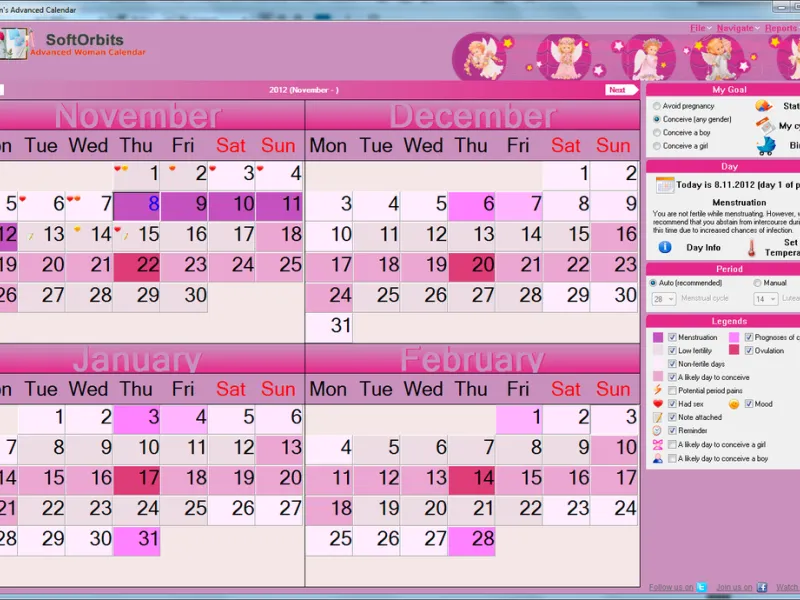The height and width of the screenshot is (600, 800).
Task: Click the Join us on link
Action: coord(734,587)
